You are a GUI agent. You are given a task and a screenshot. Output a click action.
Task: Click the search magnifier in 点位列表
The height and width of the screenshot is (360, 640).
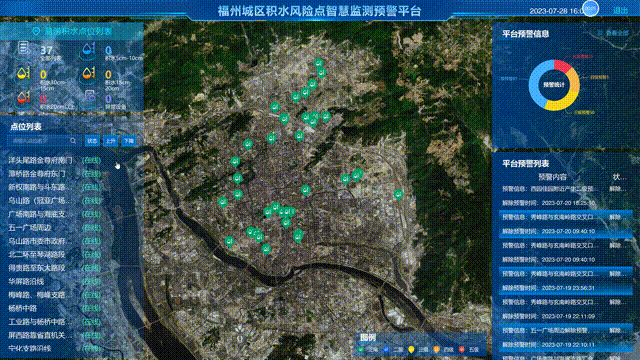(x=73, y=141)
